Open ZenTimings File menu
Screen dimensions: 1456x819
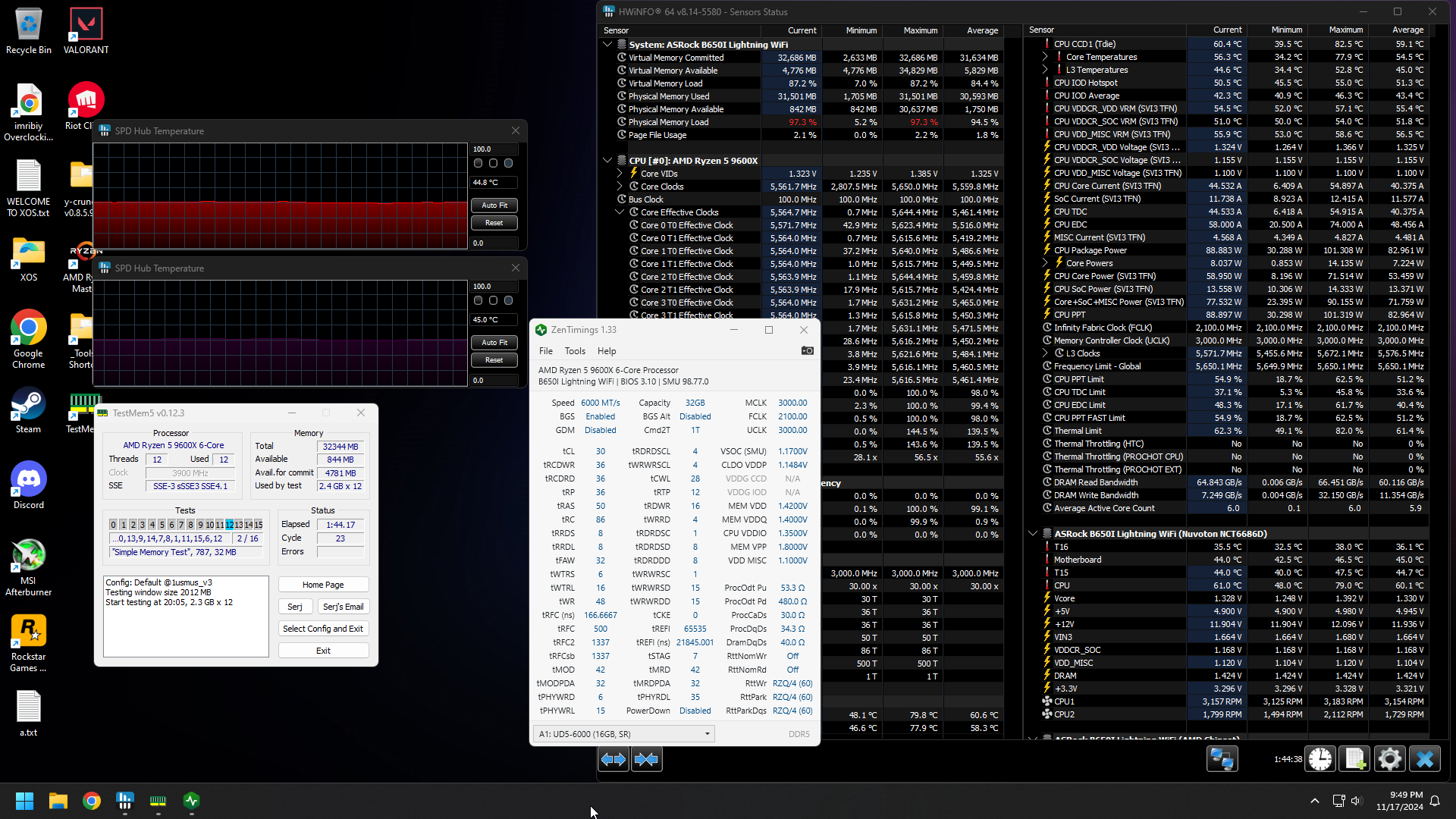pos(546,351)
